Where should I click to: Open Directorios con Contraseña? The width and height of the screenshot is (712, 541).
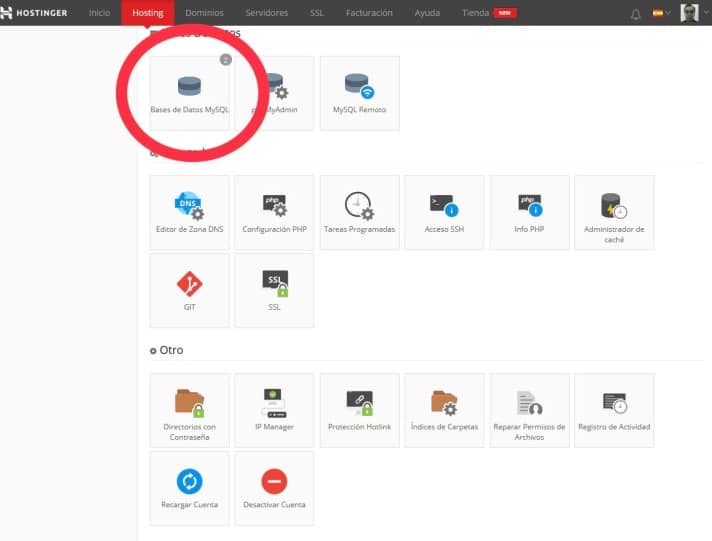[189, 411]
